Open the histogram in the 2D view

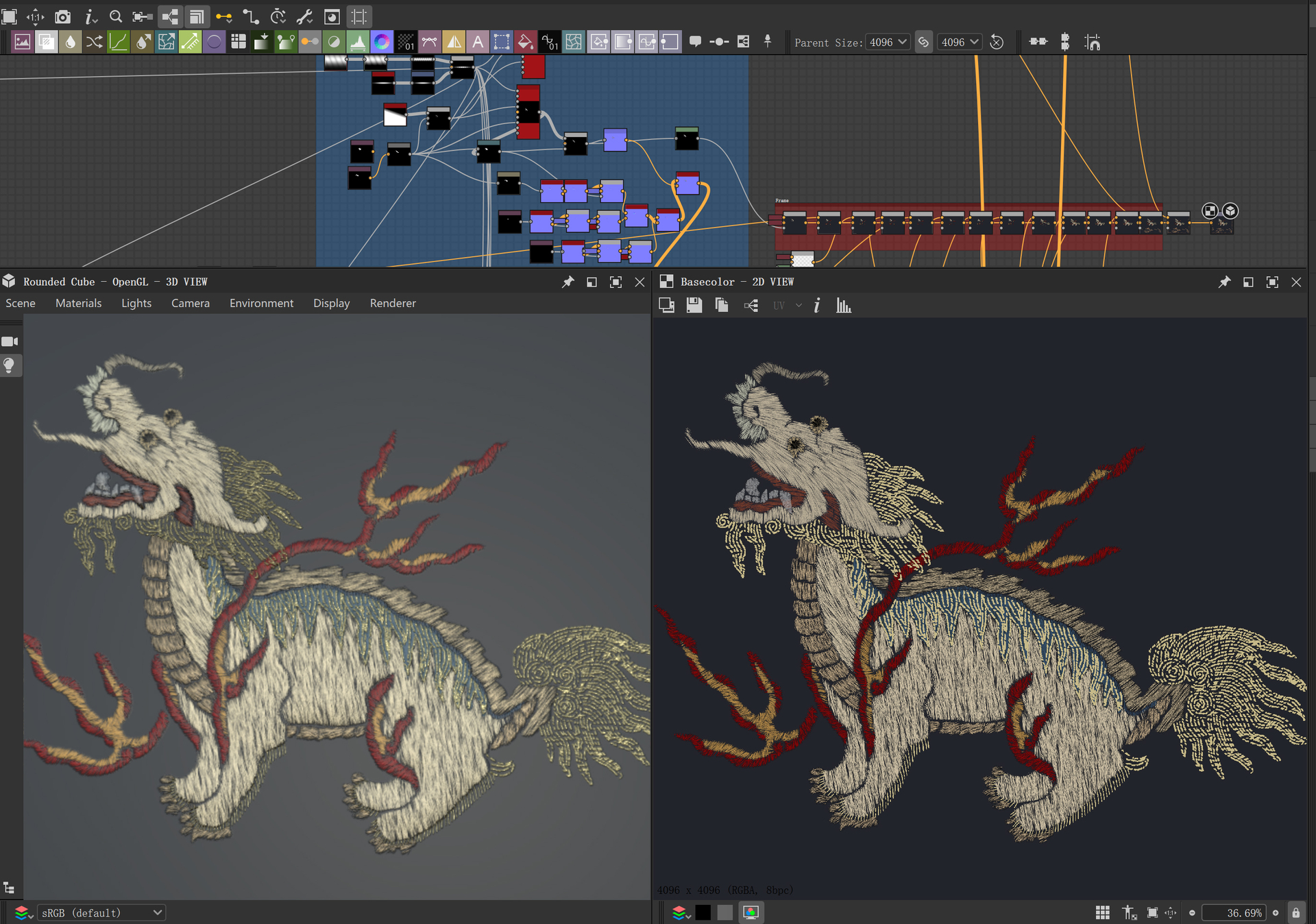point(844,305)
